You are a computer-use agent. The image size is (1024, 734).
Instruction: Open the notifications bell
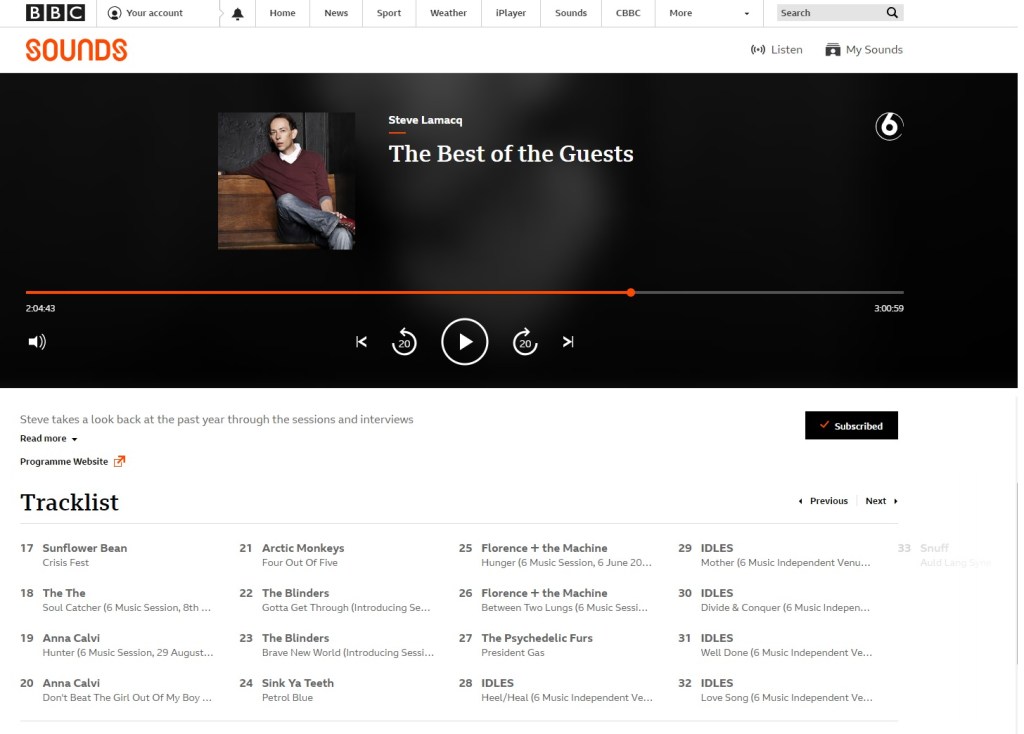[237, 13]
